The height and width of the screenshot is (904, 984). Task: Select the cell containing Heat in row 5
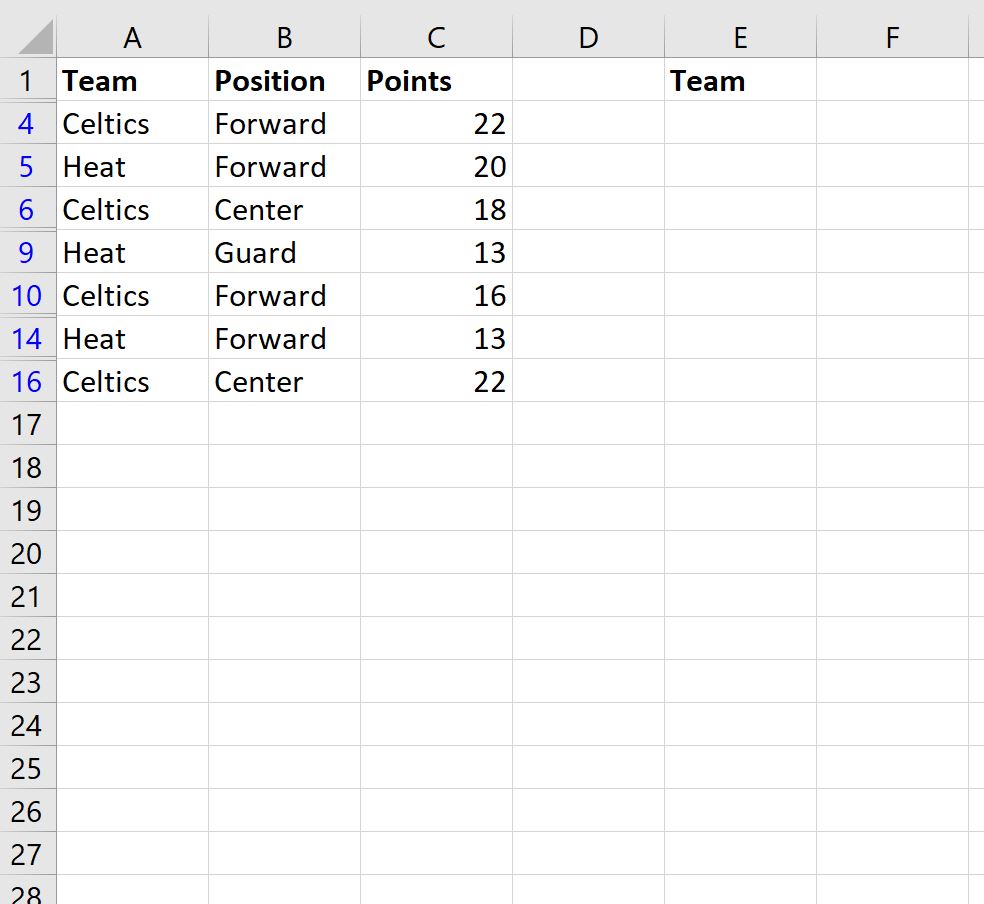pyautogui.click(x=132, y=166)
